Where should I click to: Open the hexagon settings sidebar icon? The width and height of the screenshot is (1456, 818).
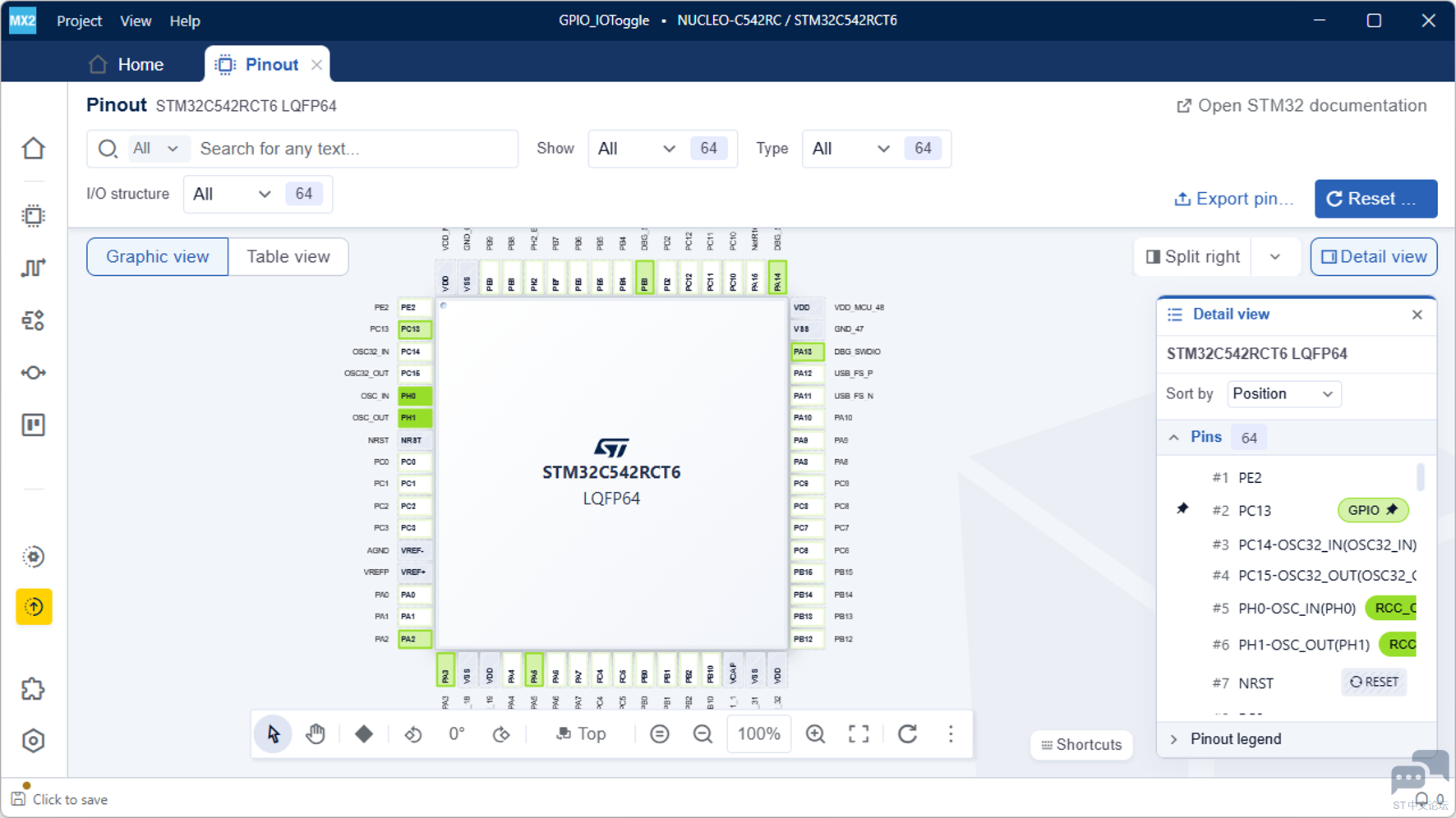point(34,741)
